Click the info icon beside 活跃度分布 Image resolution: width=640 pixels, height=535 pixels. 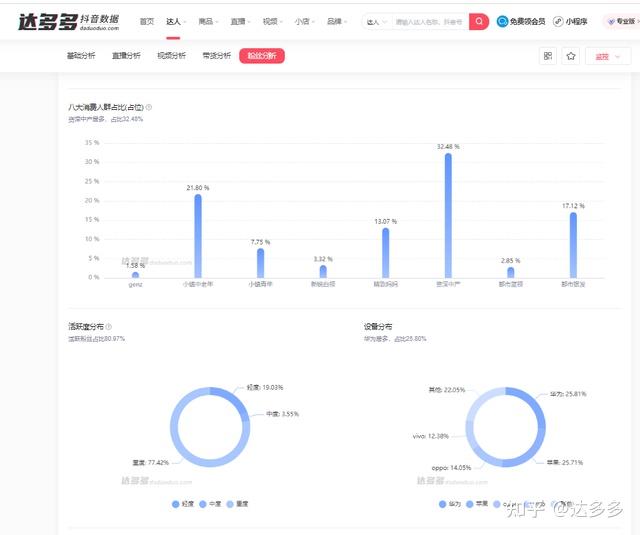point(109,326)
